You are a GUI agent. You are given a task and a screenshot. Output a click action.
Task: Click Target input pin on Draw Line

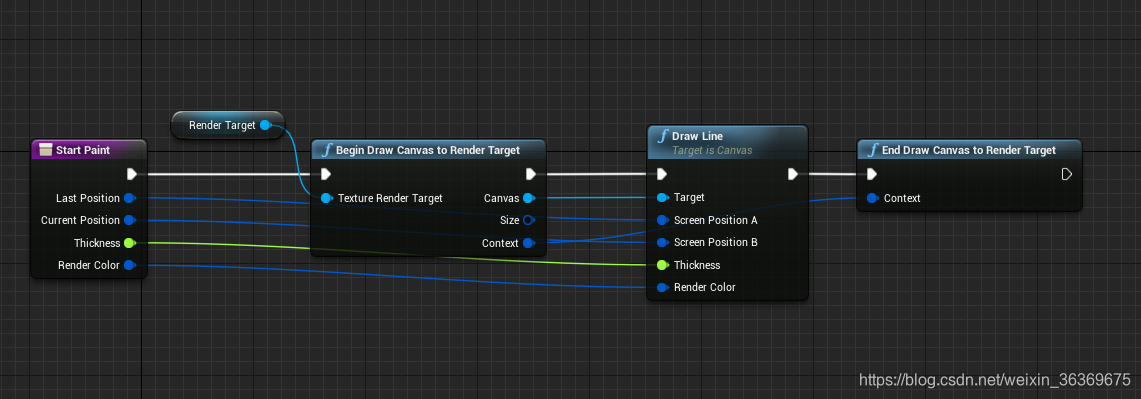point(662,197)
